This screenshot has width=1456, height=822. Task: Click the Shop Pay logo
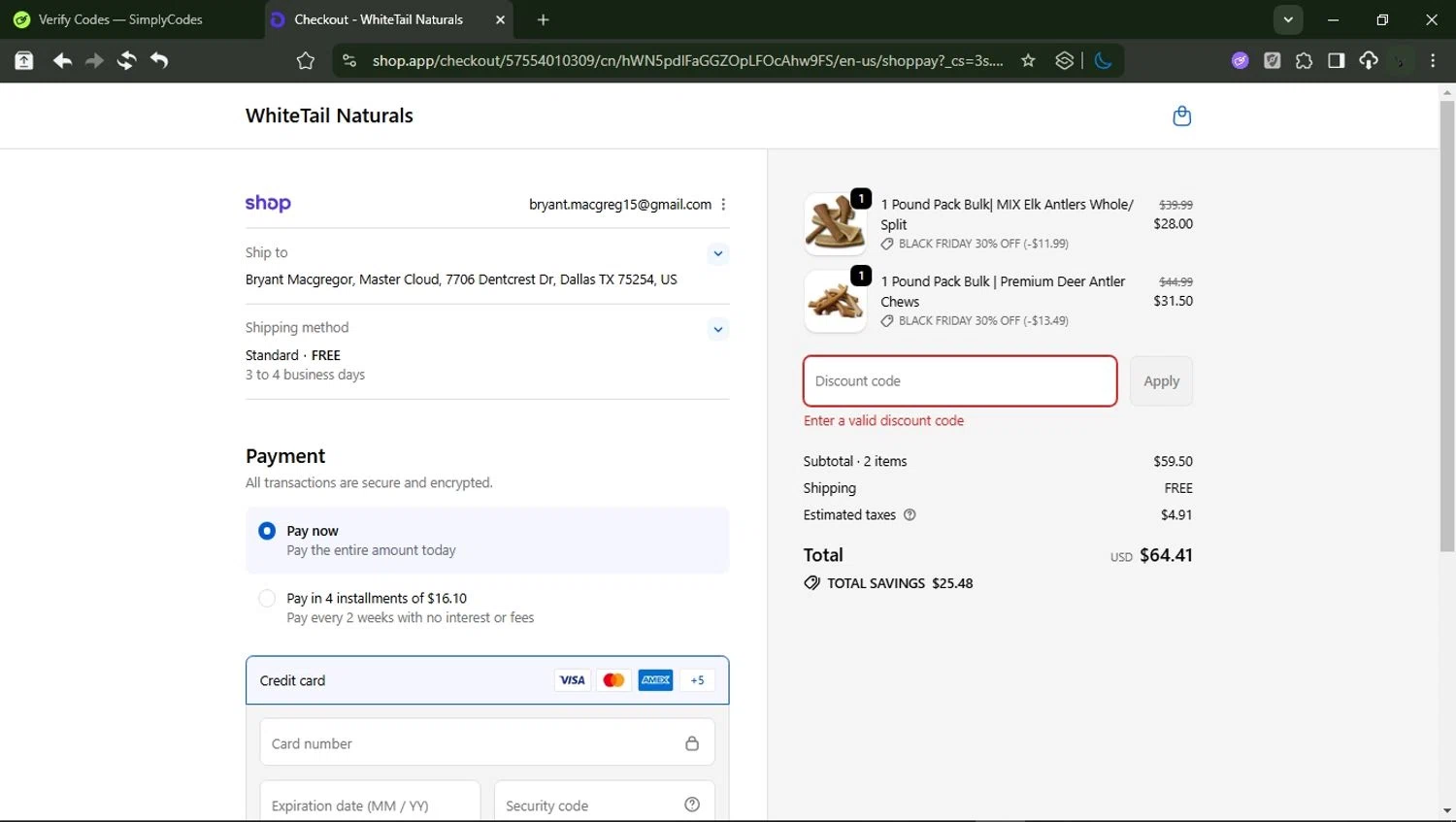pyautogui.click(x=268, y=204)
